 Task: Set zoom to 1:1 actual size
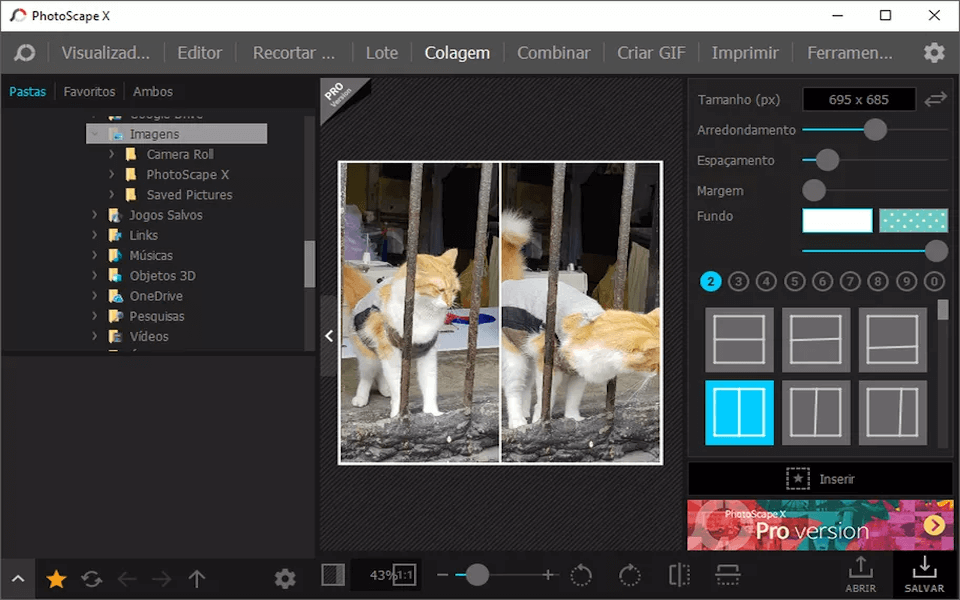point(404,575)
